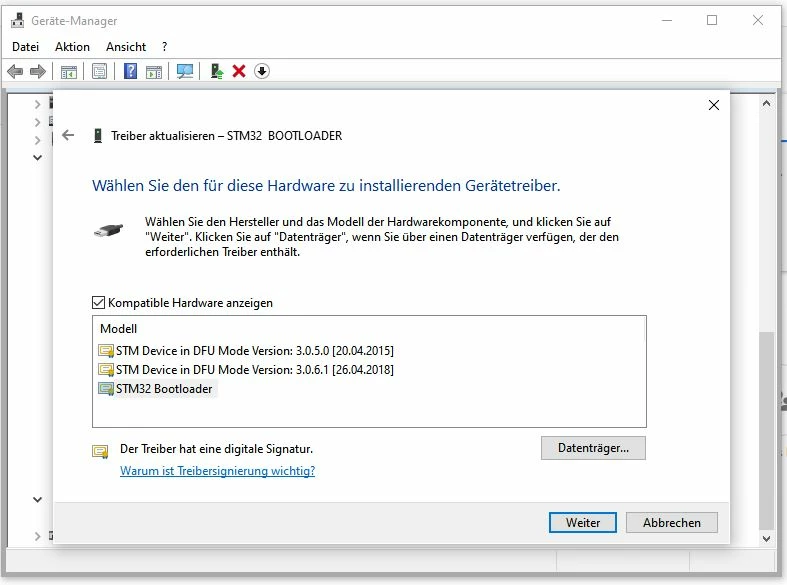Toggle 'Kompatible Hardware anzeigen' checkbox
The height and width of the screenshot is (585, 787).
(x=98, y=303)
